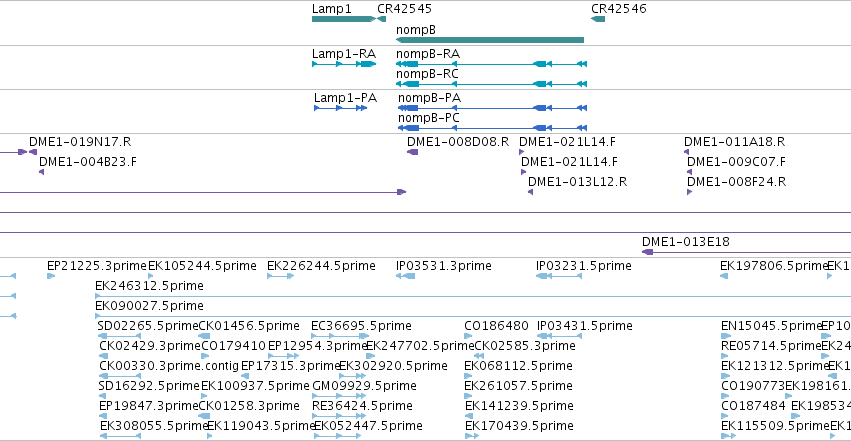Click the SD02265.5prime EST glyph
851x441 pixels.
[x=119, y=336]
